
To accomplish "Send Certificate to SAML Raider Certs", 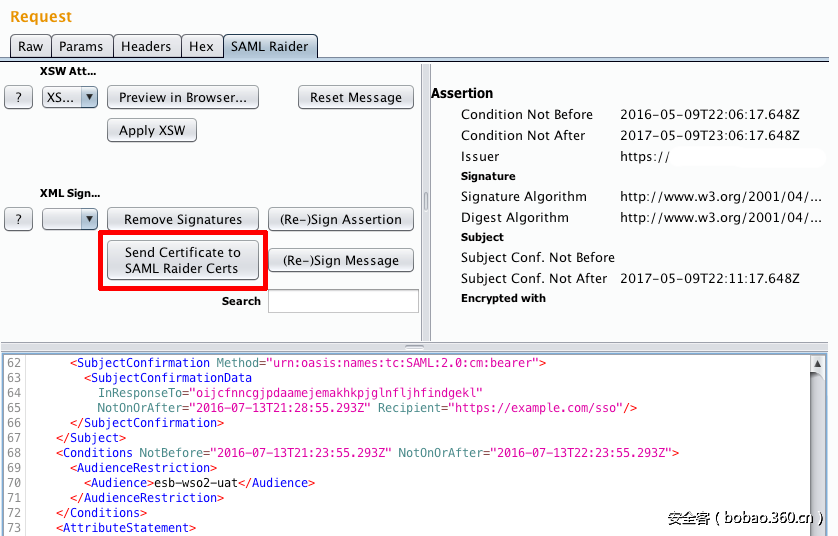I will (182, 260).
